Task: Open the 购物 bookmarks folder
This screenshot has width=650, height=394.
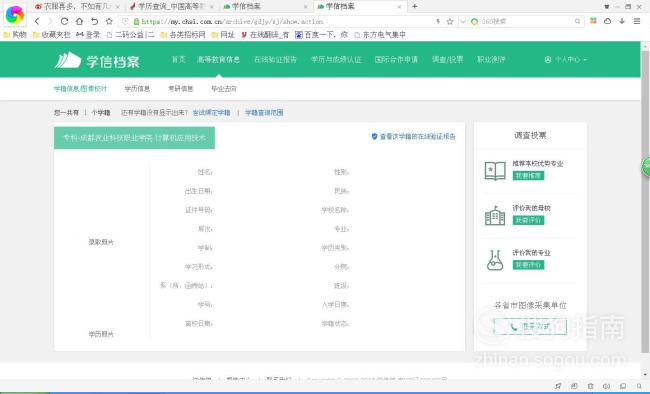Action: (15, 35)
